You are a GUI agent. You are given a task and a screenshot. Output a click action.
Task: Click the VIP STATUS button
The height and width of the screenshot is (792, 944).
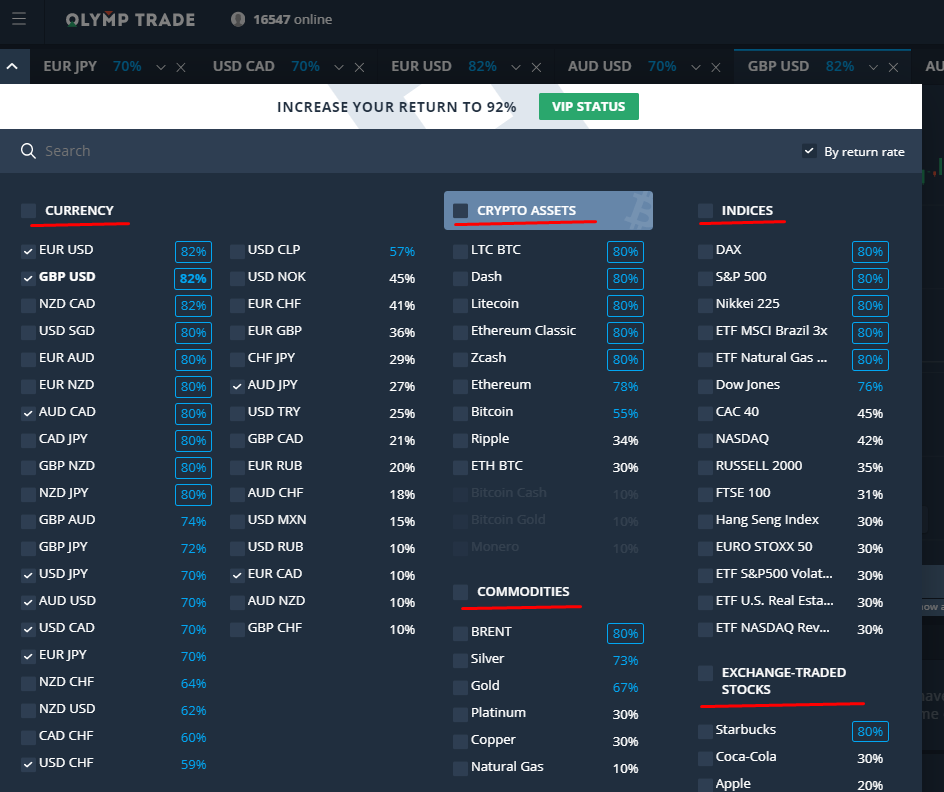[x=588, y=107]
